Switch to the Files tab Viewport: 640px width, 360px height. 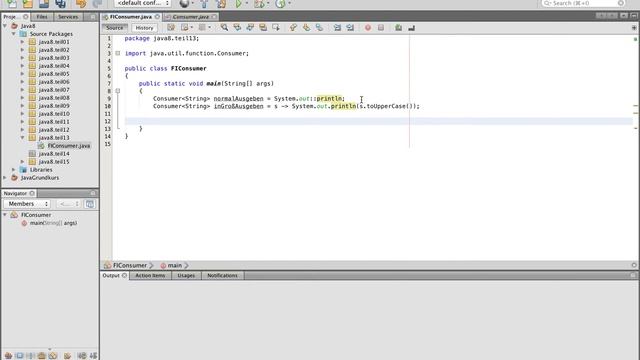click(x=42, y=17)
